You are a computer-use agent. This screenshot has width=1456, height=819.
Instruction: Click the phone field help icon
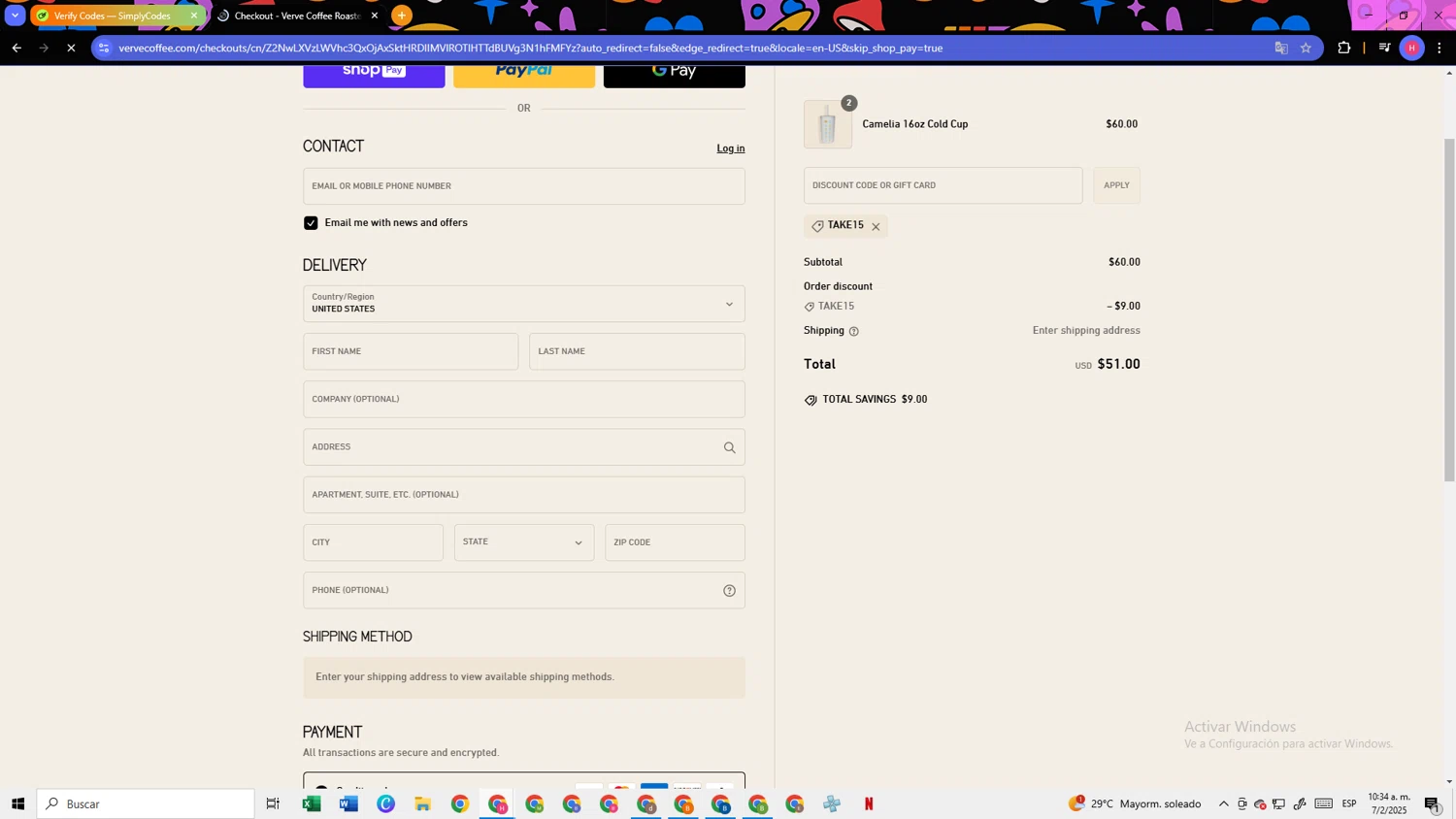click(729, 591)
